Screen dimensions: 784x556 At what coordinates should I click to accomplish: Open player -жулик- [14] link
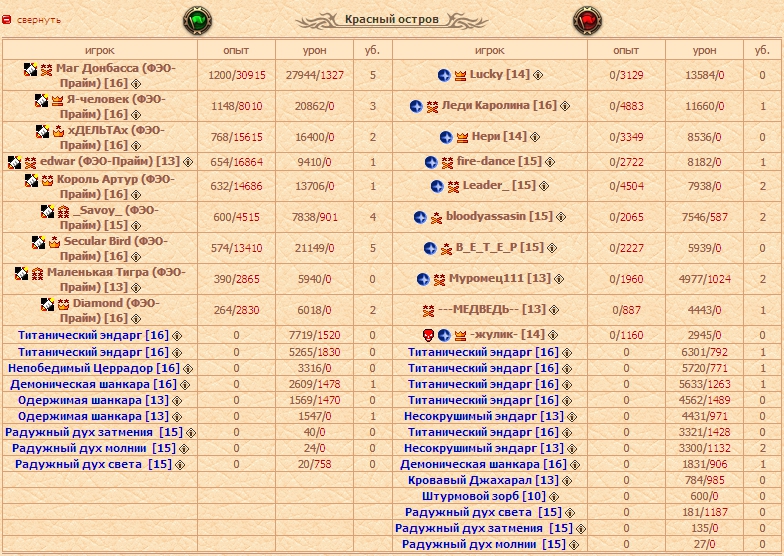507,334
